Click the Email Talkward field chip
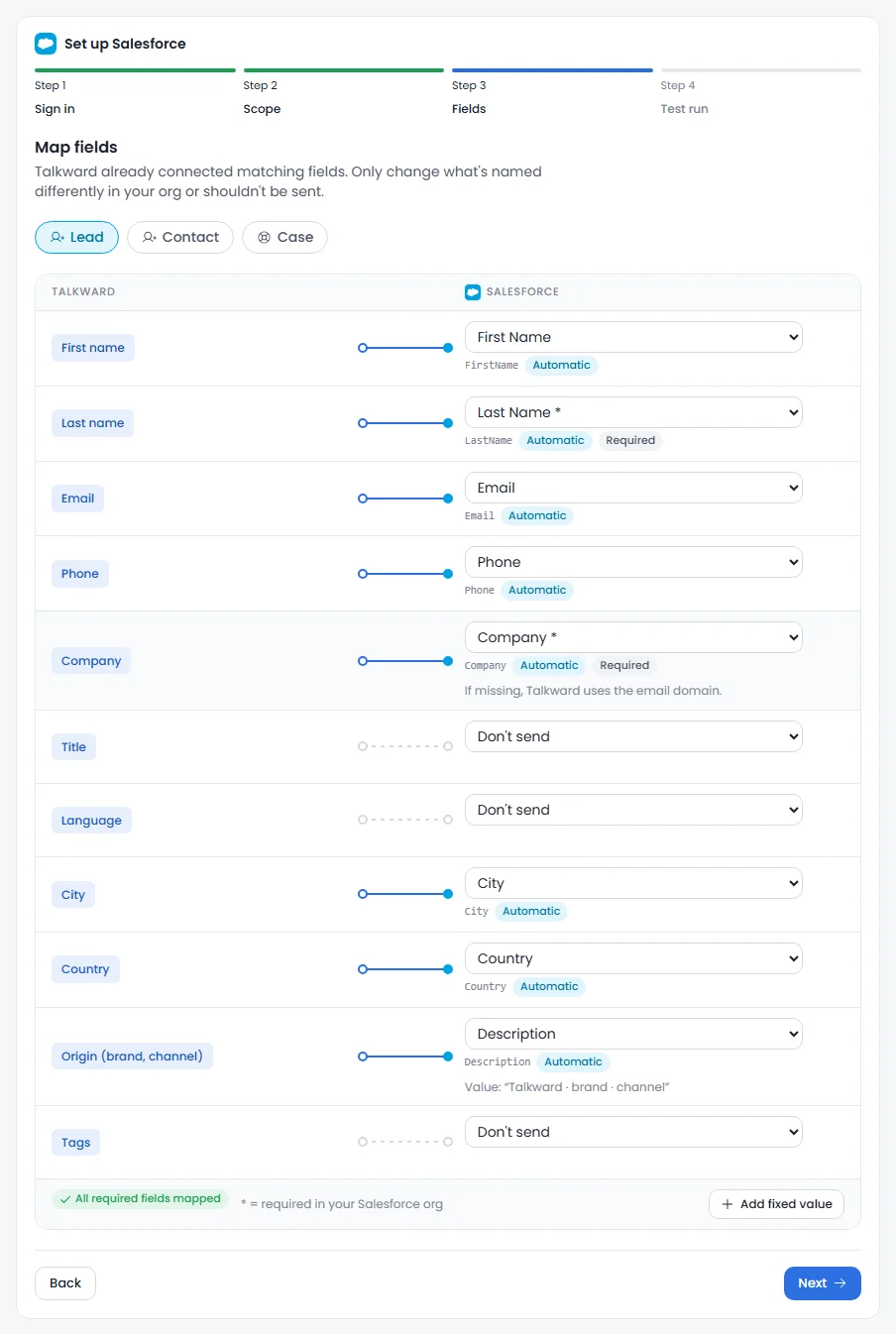The image size is (896, 1334). click(x=77, y=499)
